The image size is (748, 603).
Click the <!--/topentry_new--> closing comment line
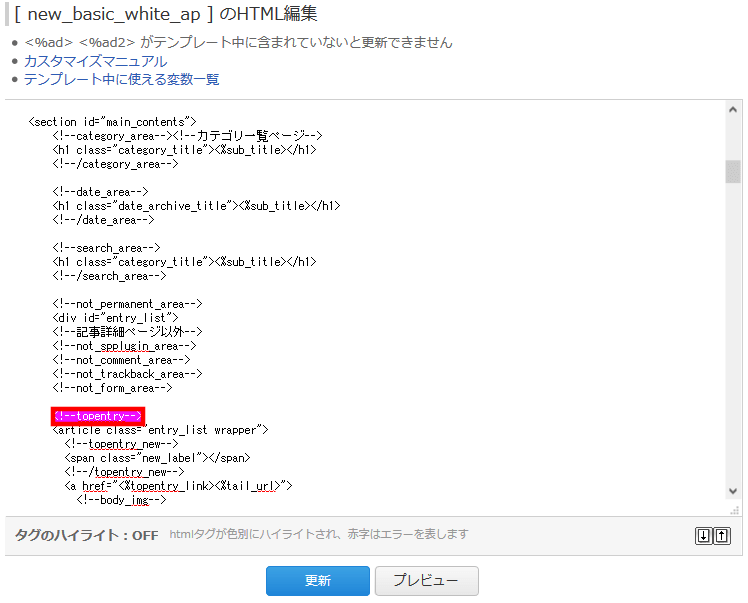click(x=124, y=472)
